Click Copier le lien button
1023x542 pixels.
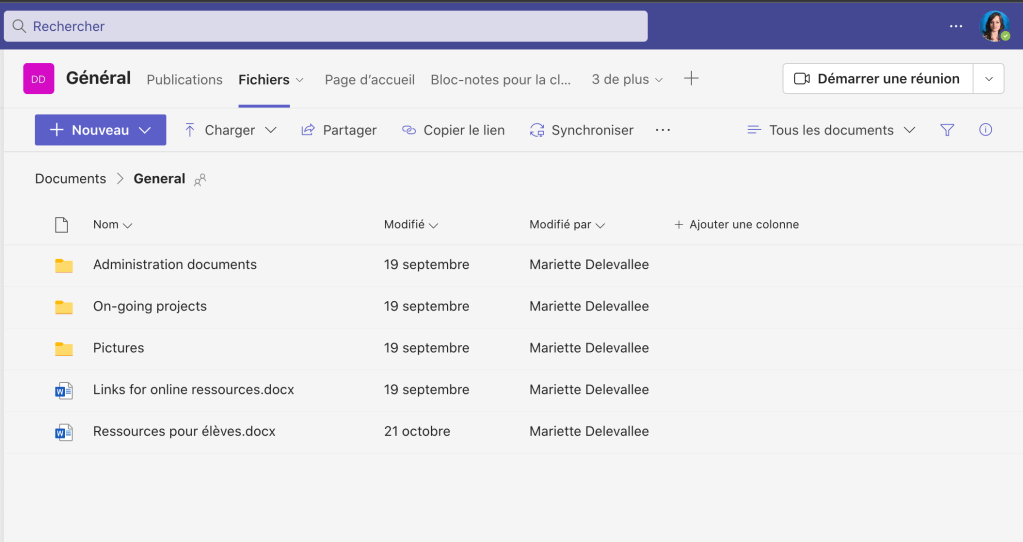tap(453, 130)
